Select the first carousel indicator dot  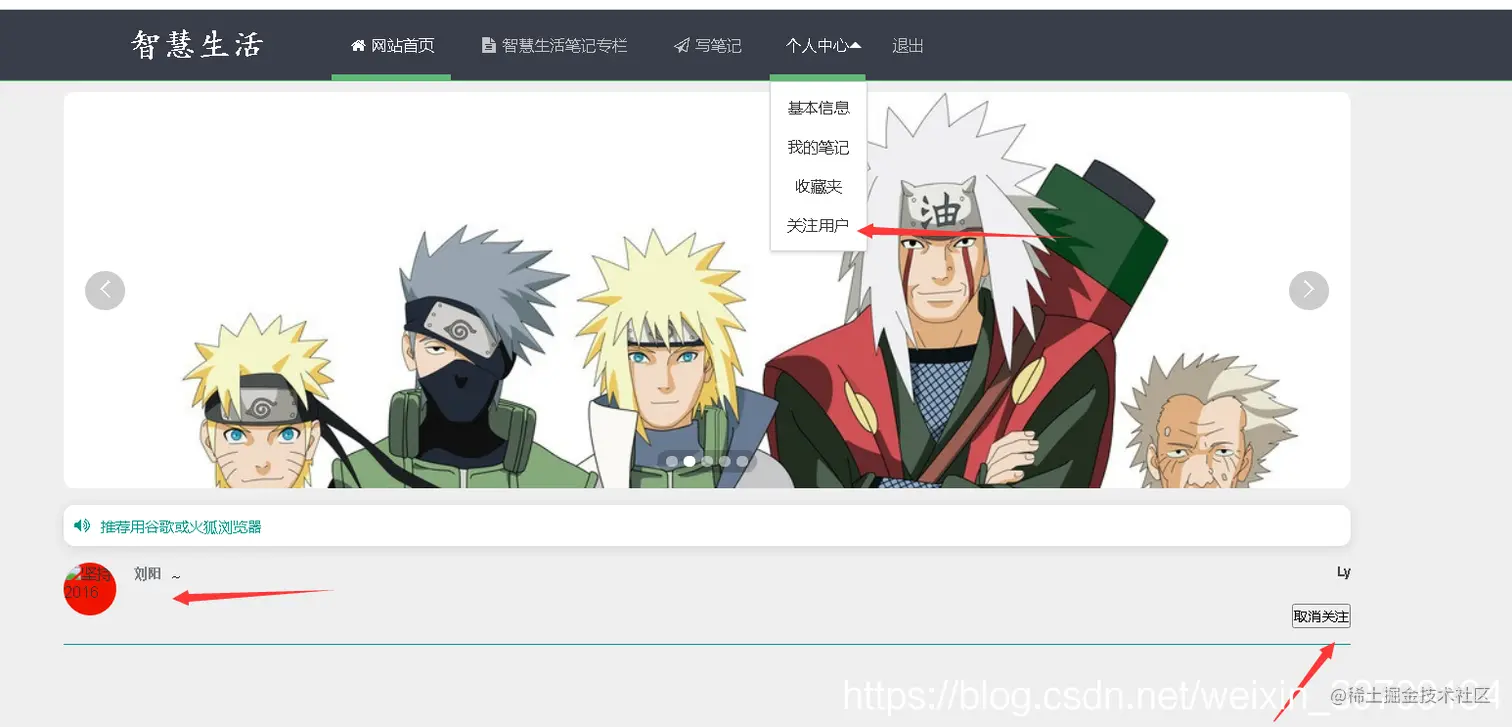tap(672, 461)
